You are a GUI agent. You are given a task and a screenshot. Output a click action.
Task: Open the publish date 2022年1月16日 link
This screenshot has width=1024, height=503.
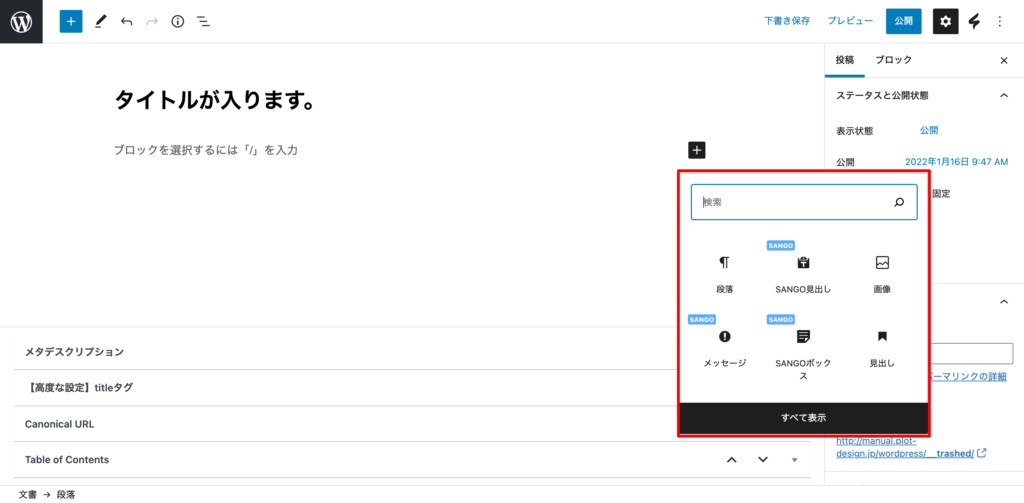tap(956, 161)
